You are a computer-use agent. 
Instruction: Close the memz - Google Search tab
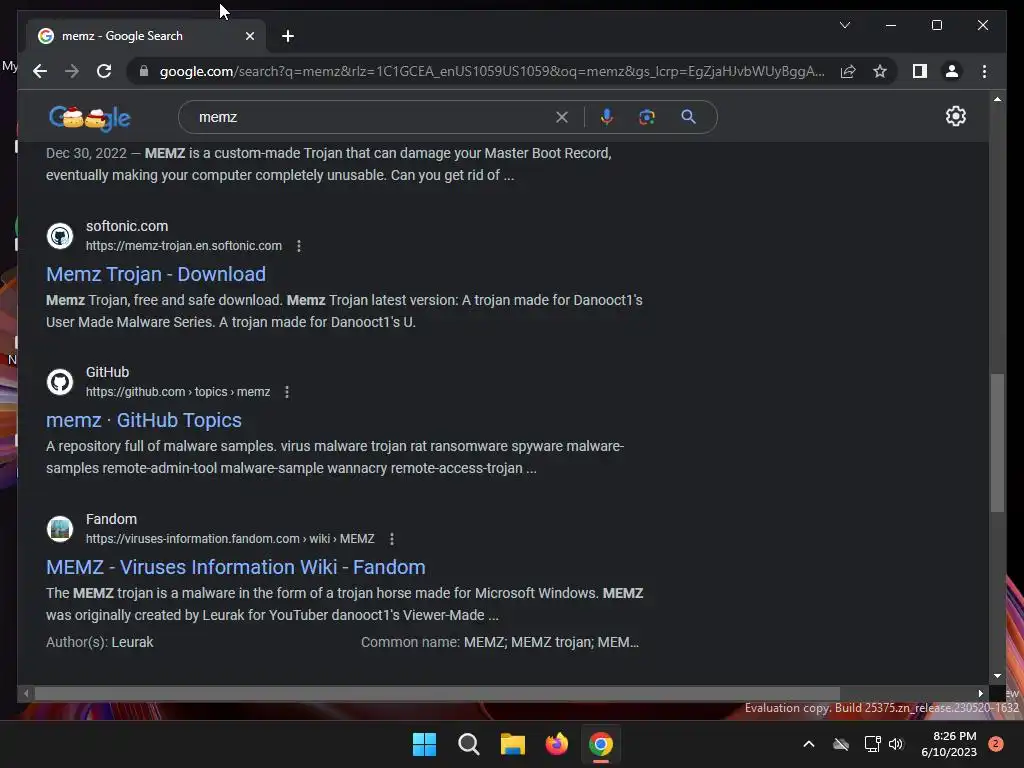(249, 36)
